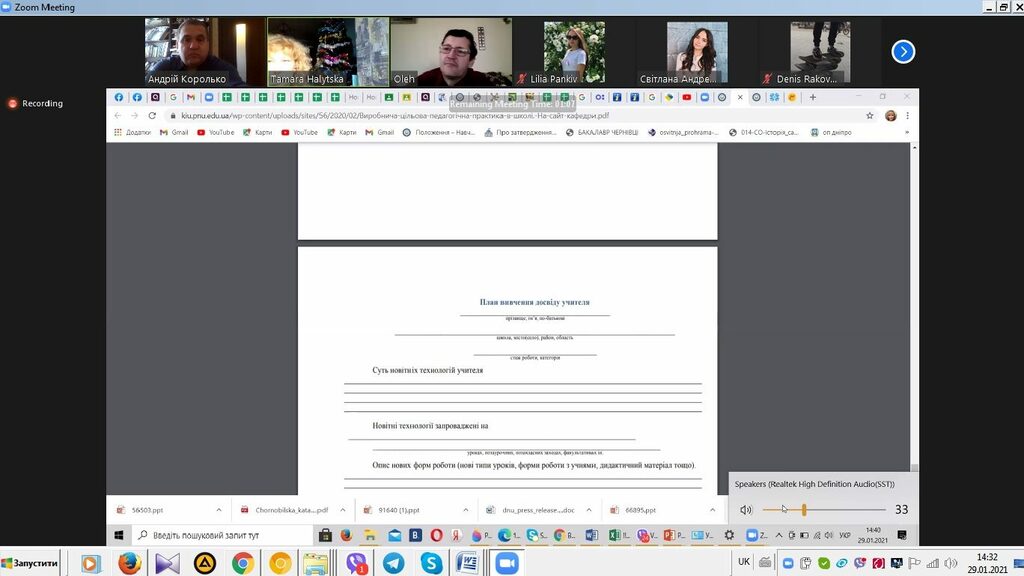The width and height of the screenshot is (1024, 576).
Task: Reload the page in shared Chrome browser
Action: click(x=153, y=115)
